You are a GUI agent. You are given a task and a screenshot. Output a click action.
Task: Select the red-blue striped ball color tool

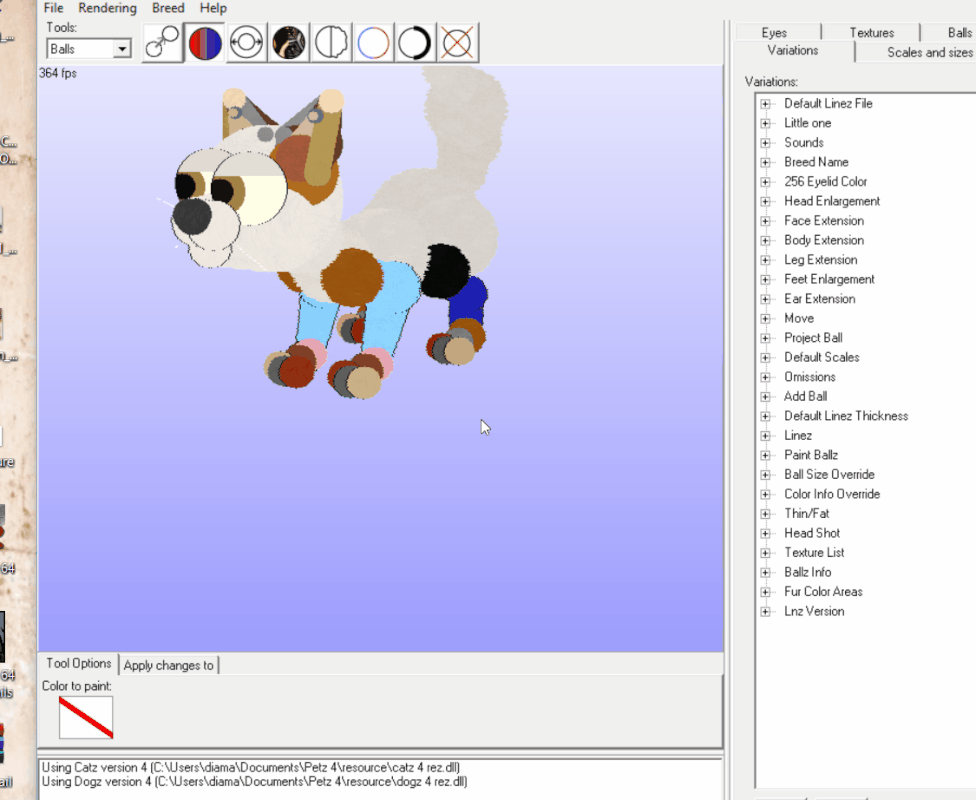point(205,43)
